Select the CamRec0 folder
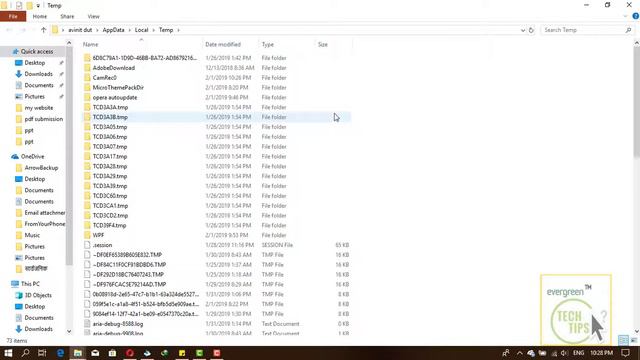The height and width of the screenshot is (360, 640). point(104,78)
